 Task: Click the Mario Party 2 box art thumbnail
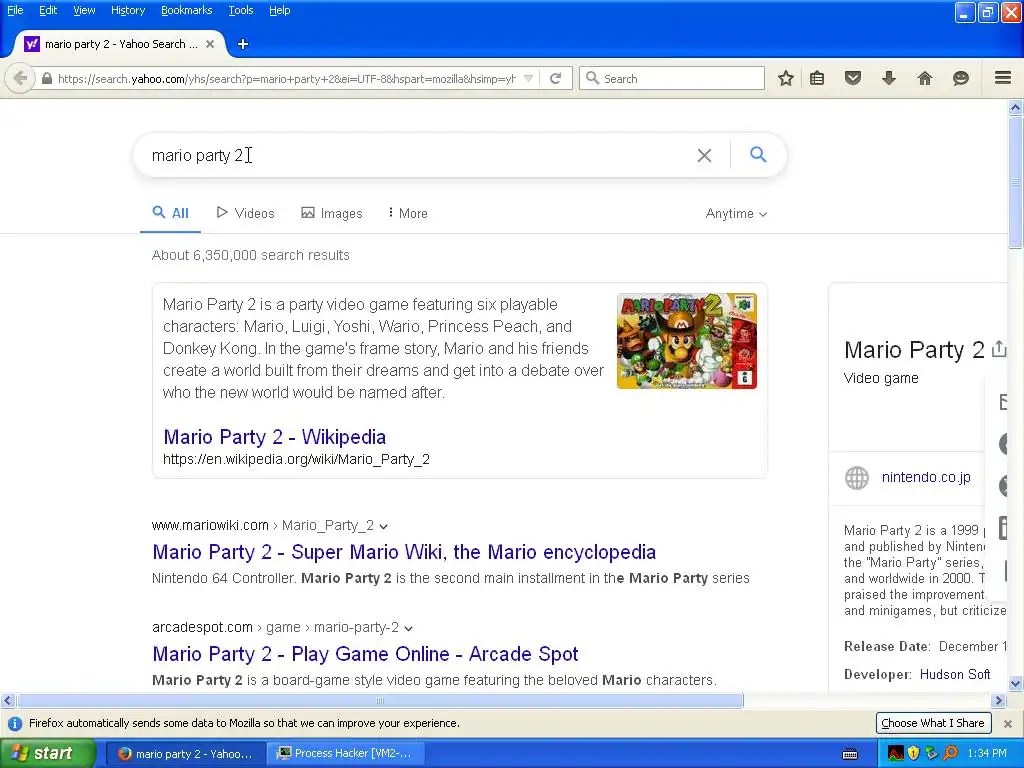click(687, 341)
